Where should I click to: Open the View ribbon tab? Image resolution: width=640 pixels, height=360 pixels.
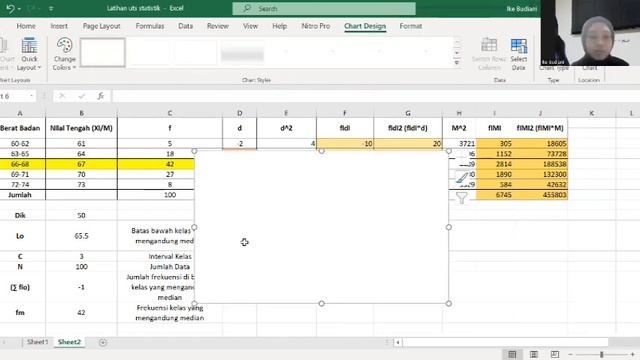coord(250,26)
